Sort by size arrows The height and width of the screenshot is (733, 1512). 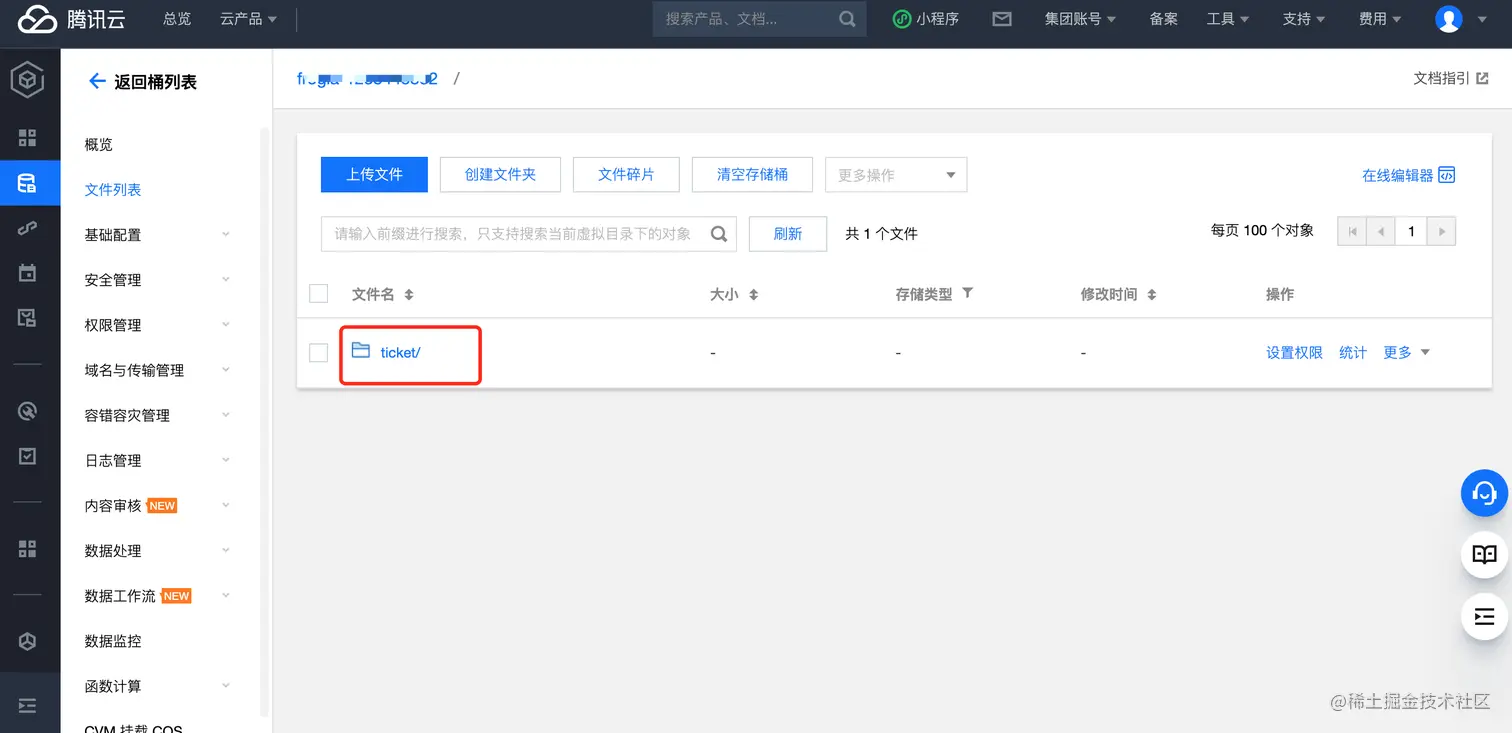coord(754,295)
